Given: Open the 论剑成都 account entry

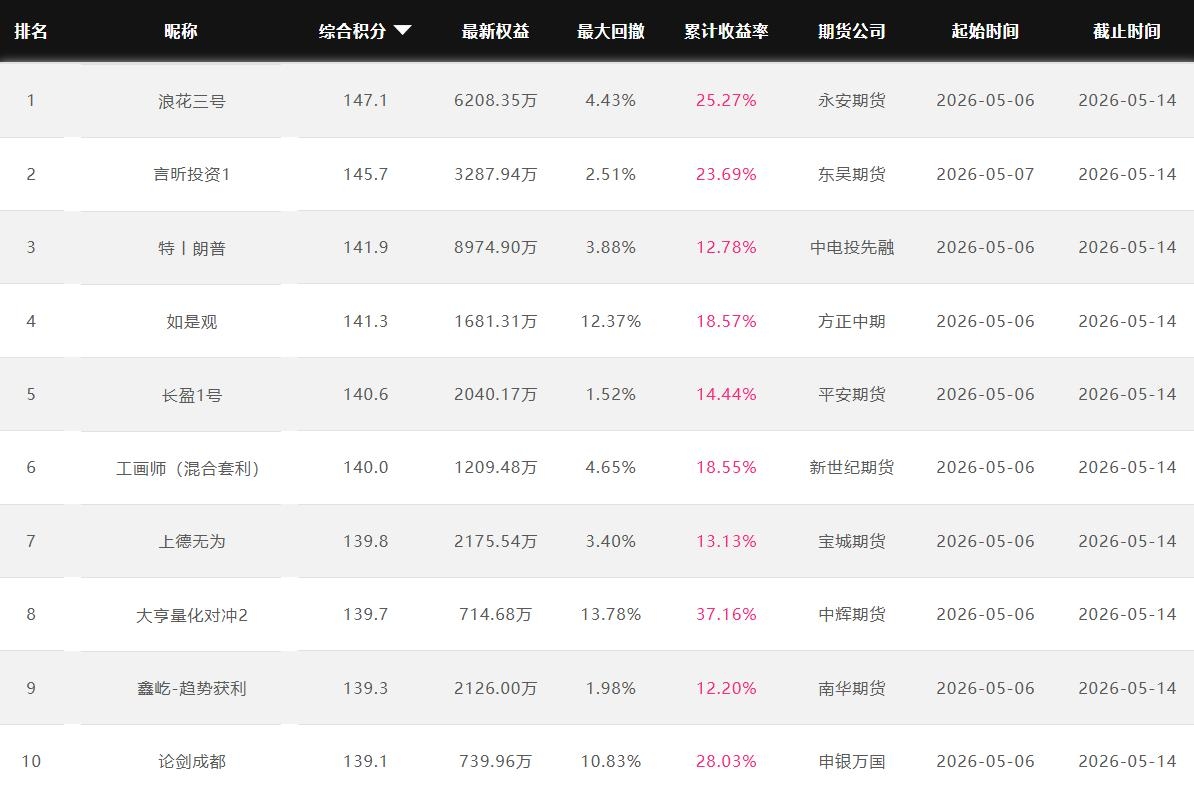Looking at the screenshot, I should (192, 762).
